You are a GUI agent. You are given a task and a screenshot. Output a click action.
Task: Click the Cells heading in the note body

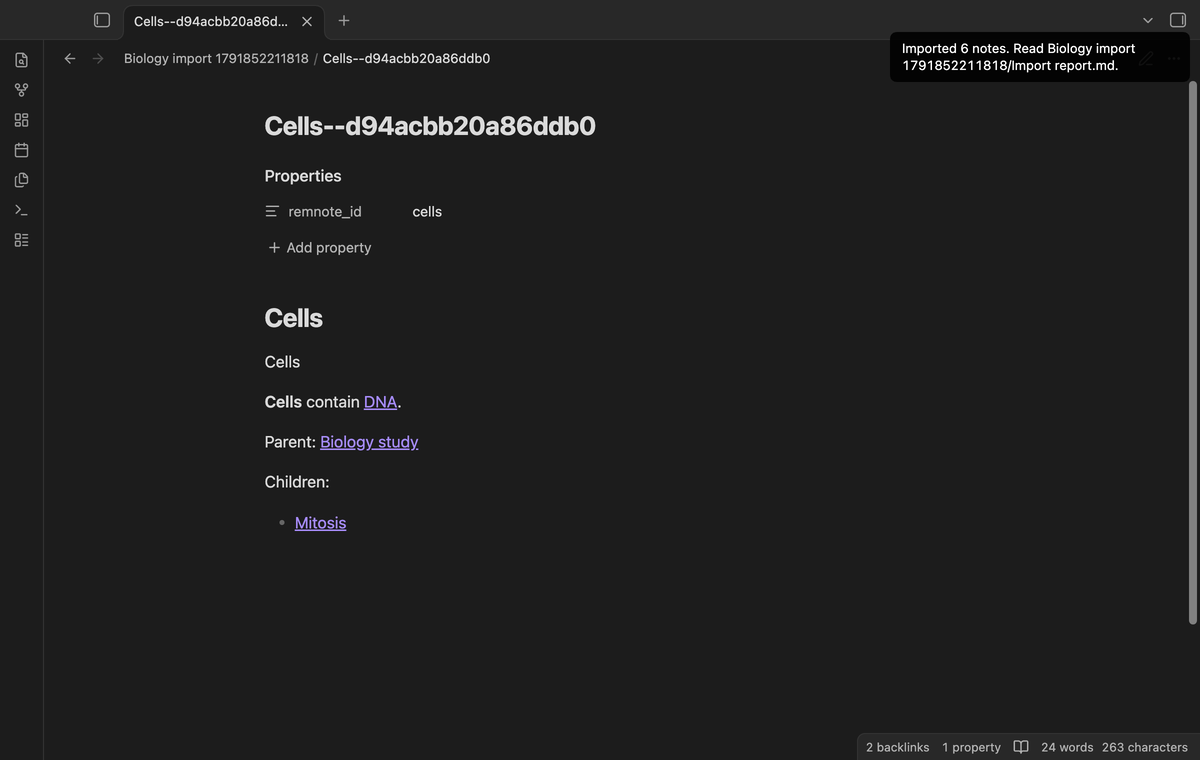(x=294, y=318)
